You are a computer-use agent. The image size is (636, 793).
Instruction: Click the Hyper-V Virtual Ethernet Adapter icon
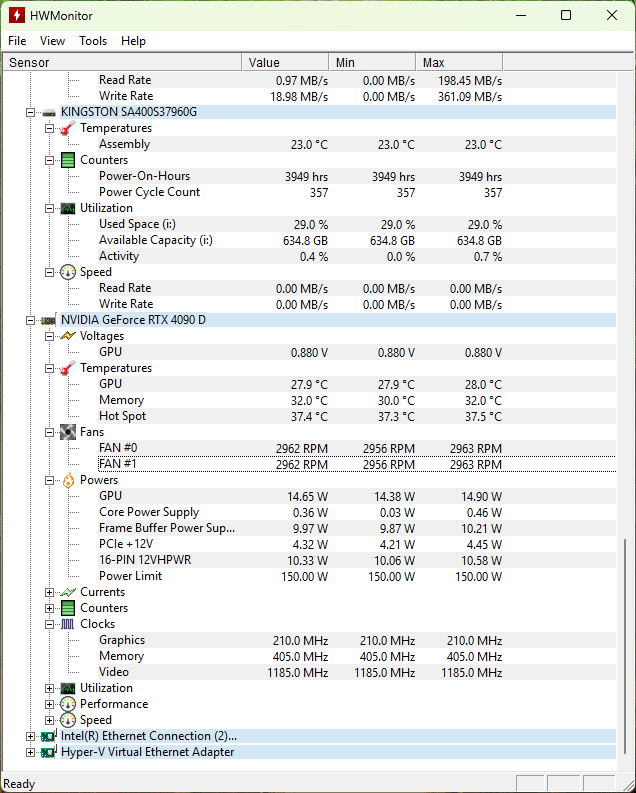click(x=49, y=752)
